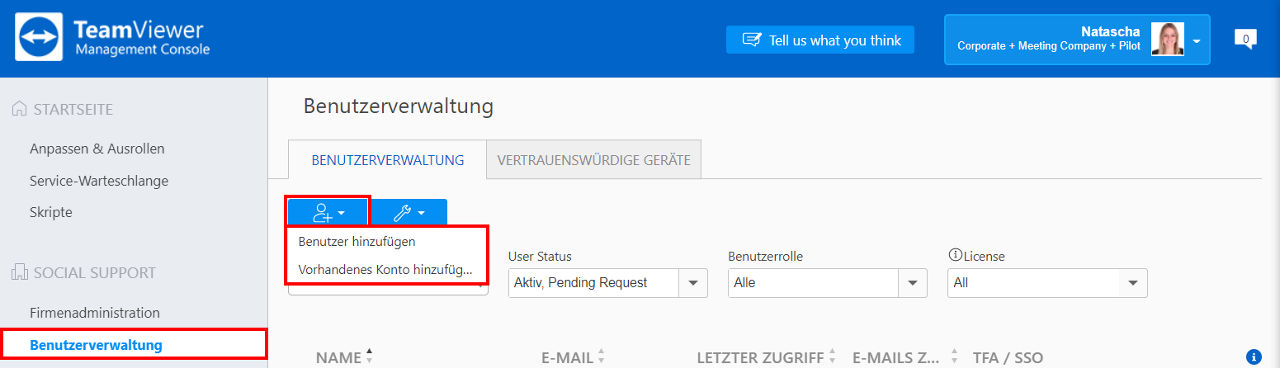
Task: Sort by the NAME column arrows
Action: pos(369,356)
